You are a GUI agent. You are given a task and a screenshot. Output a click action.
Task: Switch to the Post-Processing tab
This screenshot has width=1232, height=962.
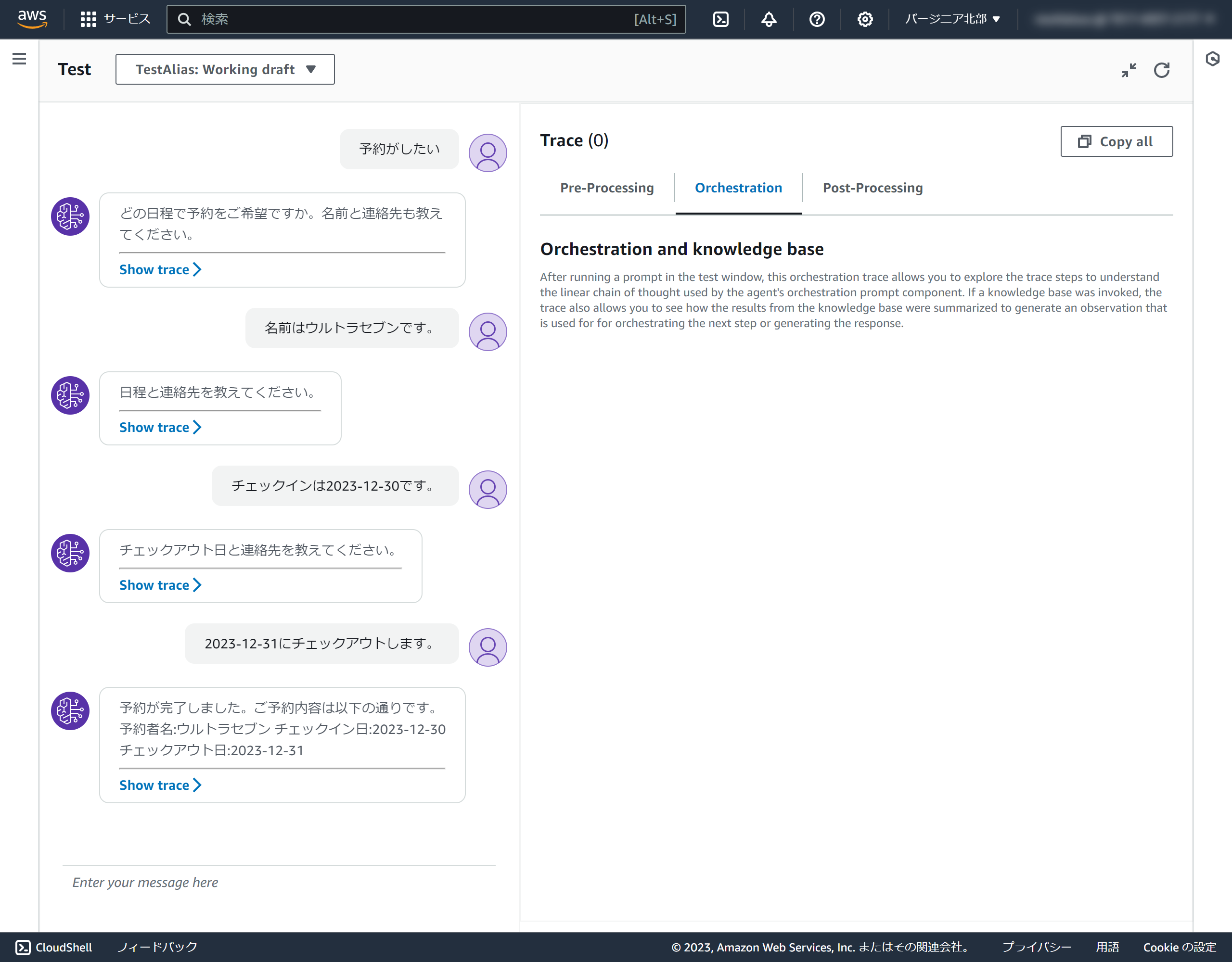[x=872, y=188]
